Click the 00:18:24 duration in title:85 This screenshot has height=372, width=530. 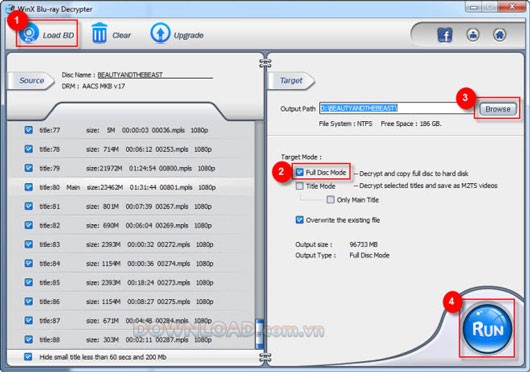click(141, 282)
